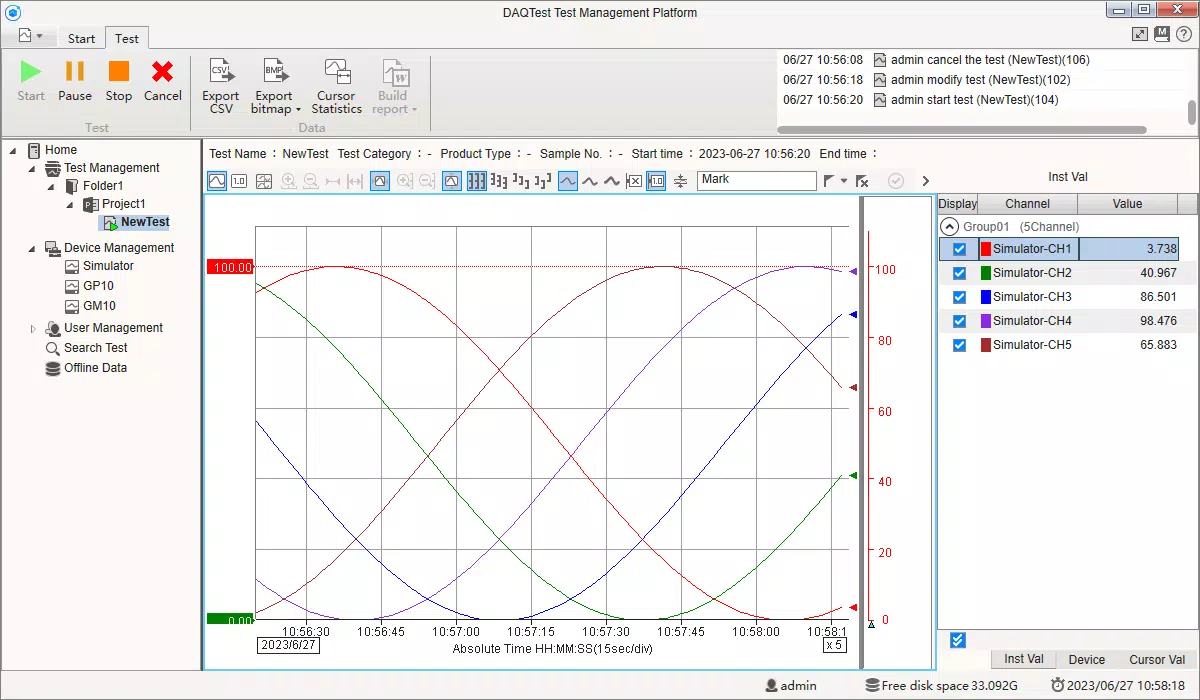Click the first waveform display icon in chart toolbar
Screen dimensions: 1200x700
(217, 181)
